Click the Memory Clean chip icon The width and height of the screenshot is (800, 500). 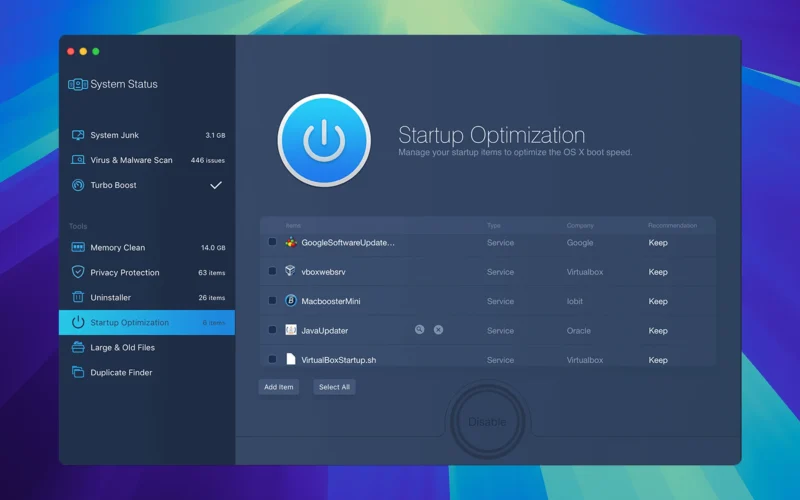pyautogui.click(x=78, y=247)
